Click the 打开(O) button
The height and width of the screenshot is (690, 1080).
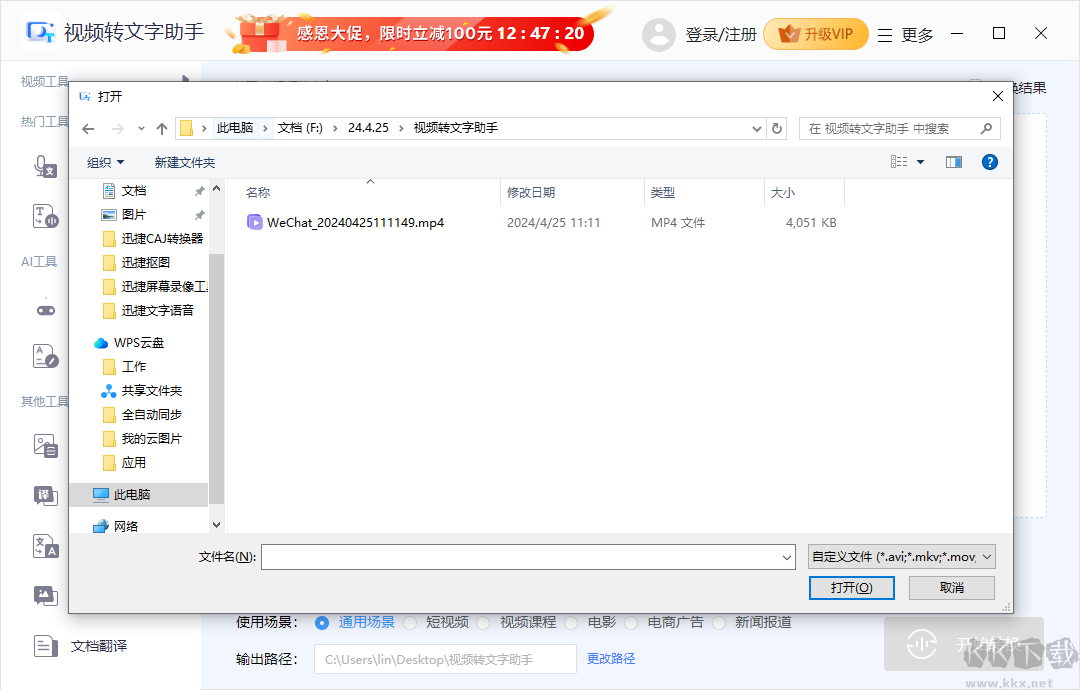851,588
